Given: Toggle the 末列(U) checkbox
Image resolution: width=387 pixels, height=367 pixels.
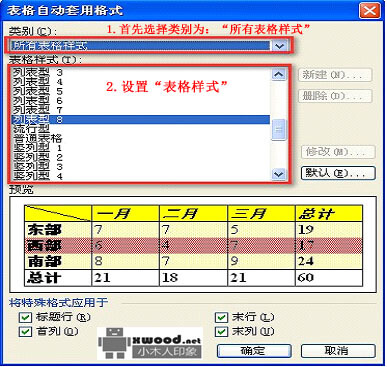Looking at the screenshot, I should tap(221, 332).
